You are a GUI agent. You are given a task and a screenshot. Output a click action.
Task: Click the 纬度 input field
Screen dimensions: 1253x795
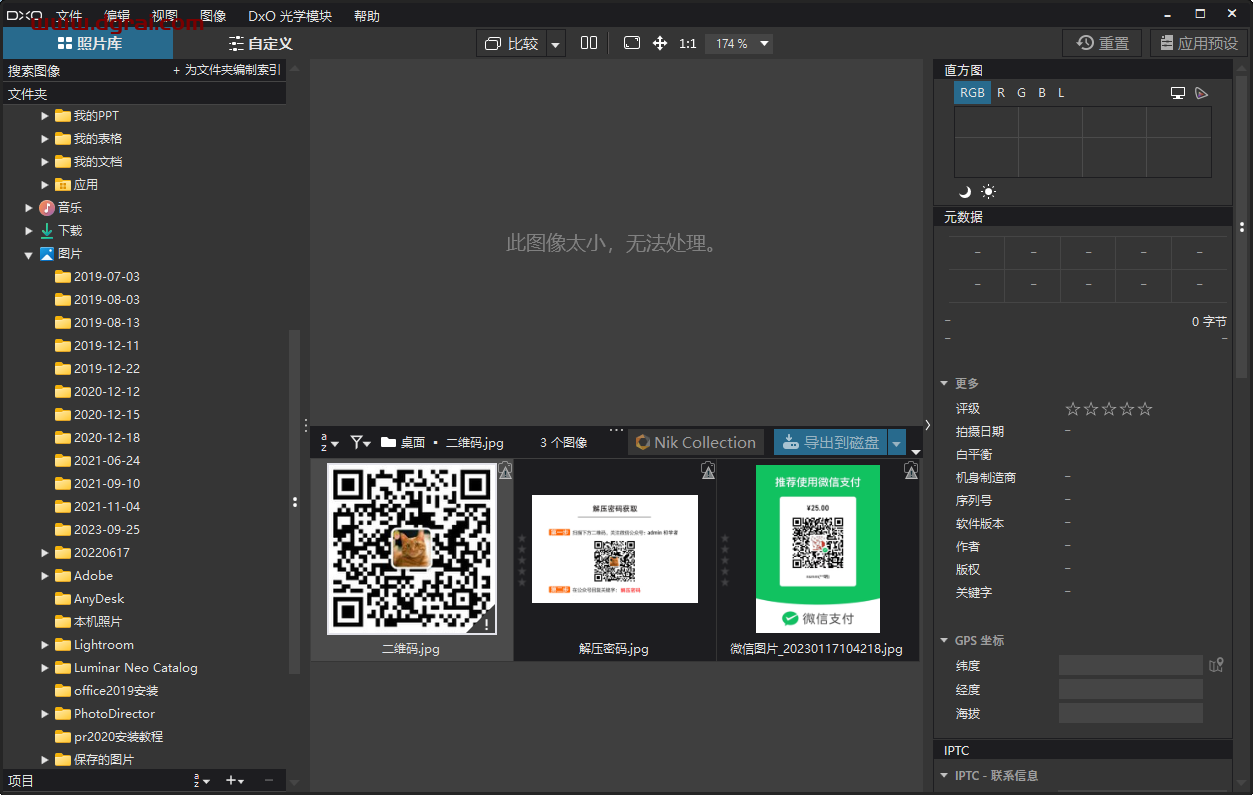(x=1130, y=665)
